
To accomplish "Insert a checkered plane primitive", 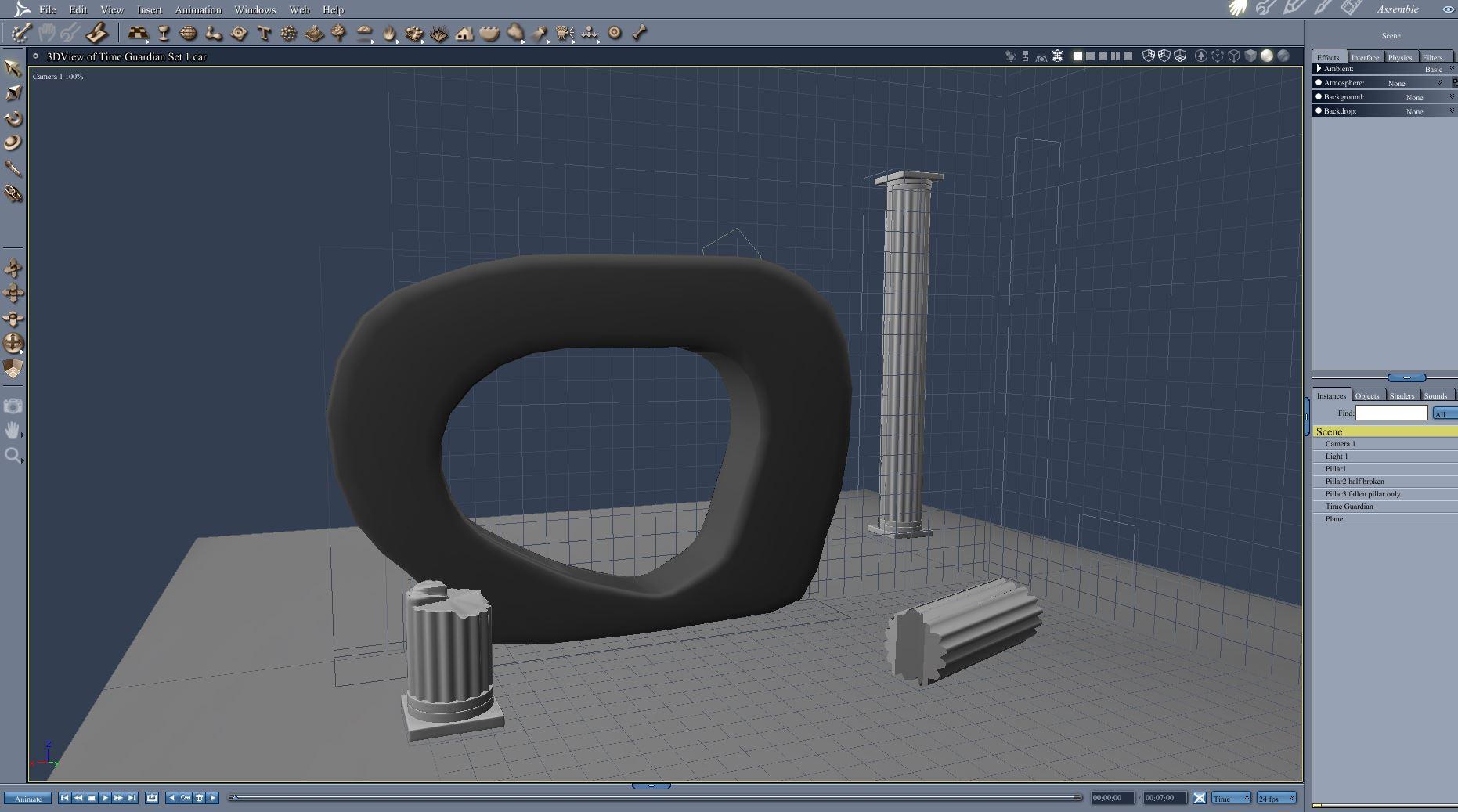I will 138,33.
